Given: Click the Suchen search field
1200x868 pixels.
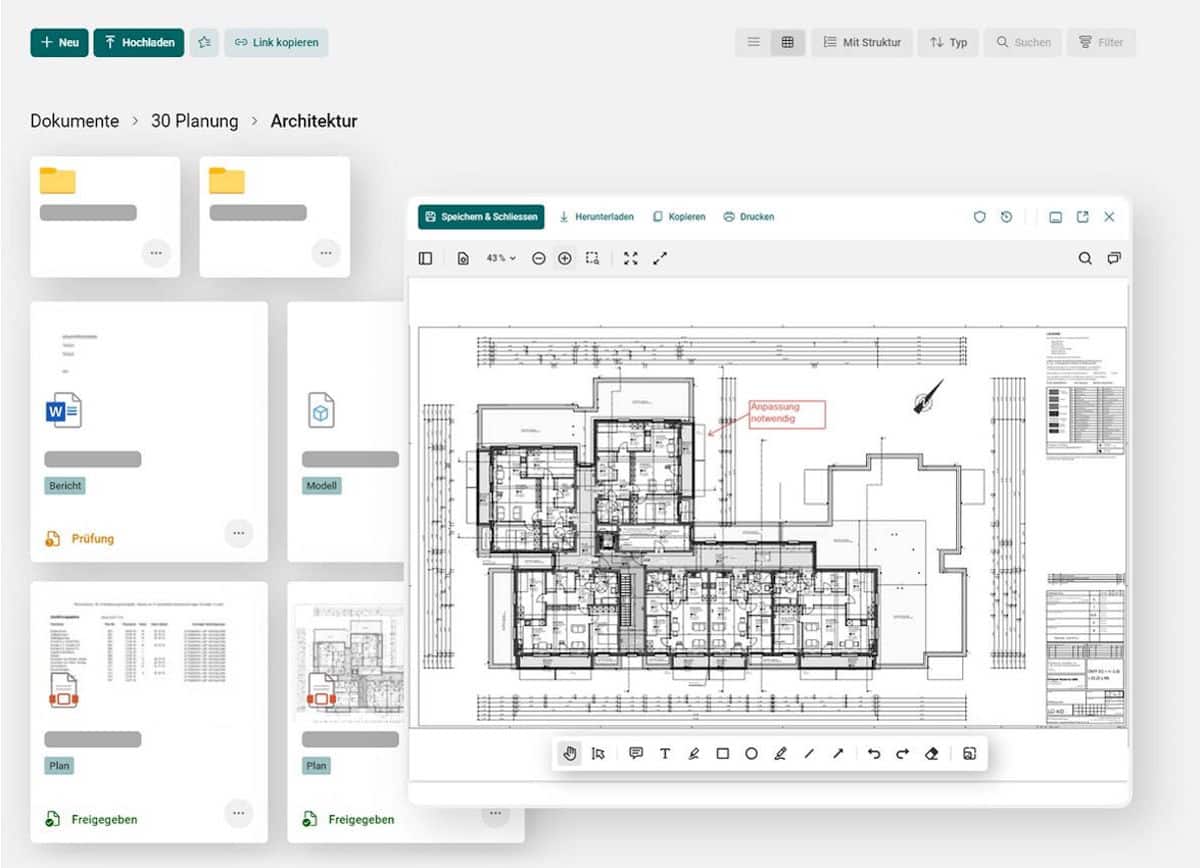Looking at the screenshot, I should [1023, 42].
